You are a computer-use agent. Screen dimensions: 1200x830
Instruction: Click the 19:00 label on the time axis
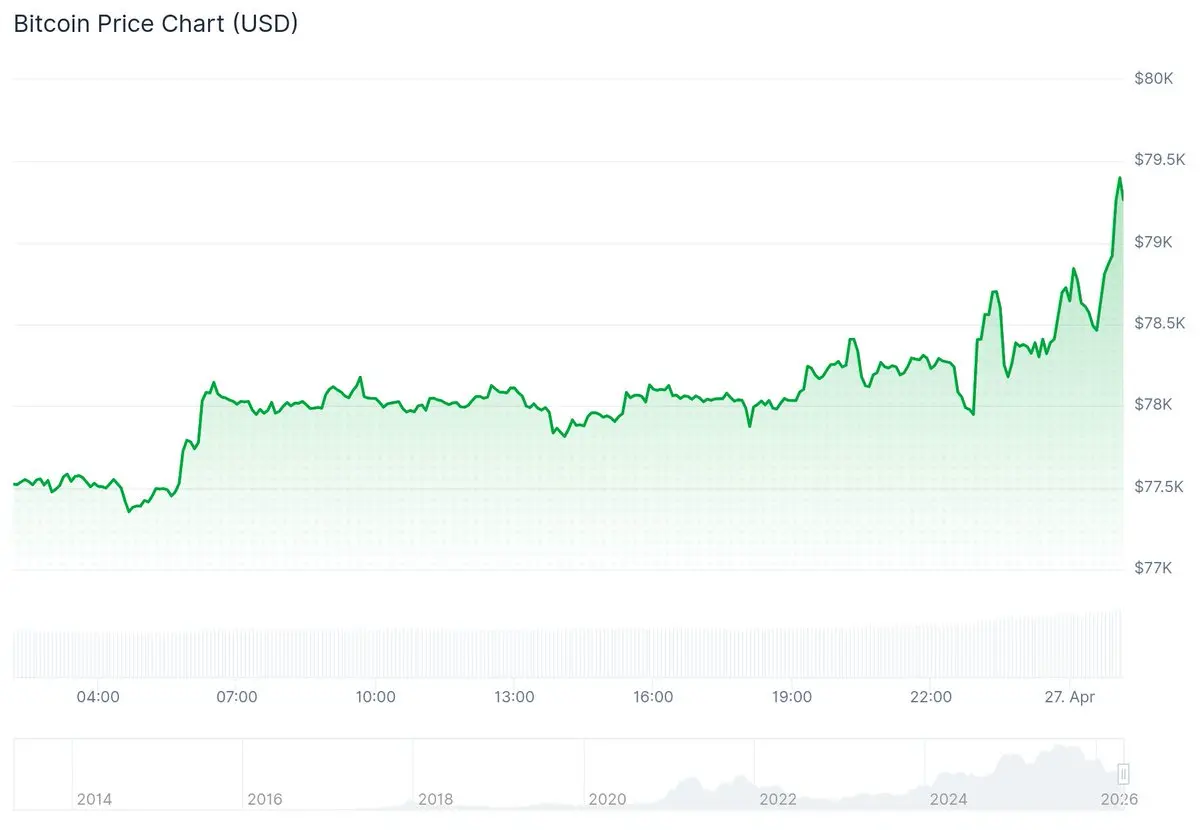coord(792,697)
